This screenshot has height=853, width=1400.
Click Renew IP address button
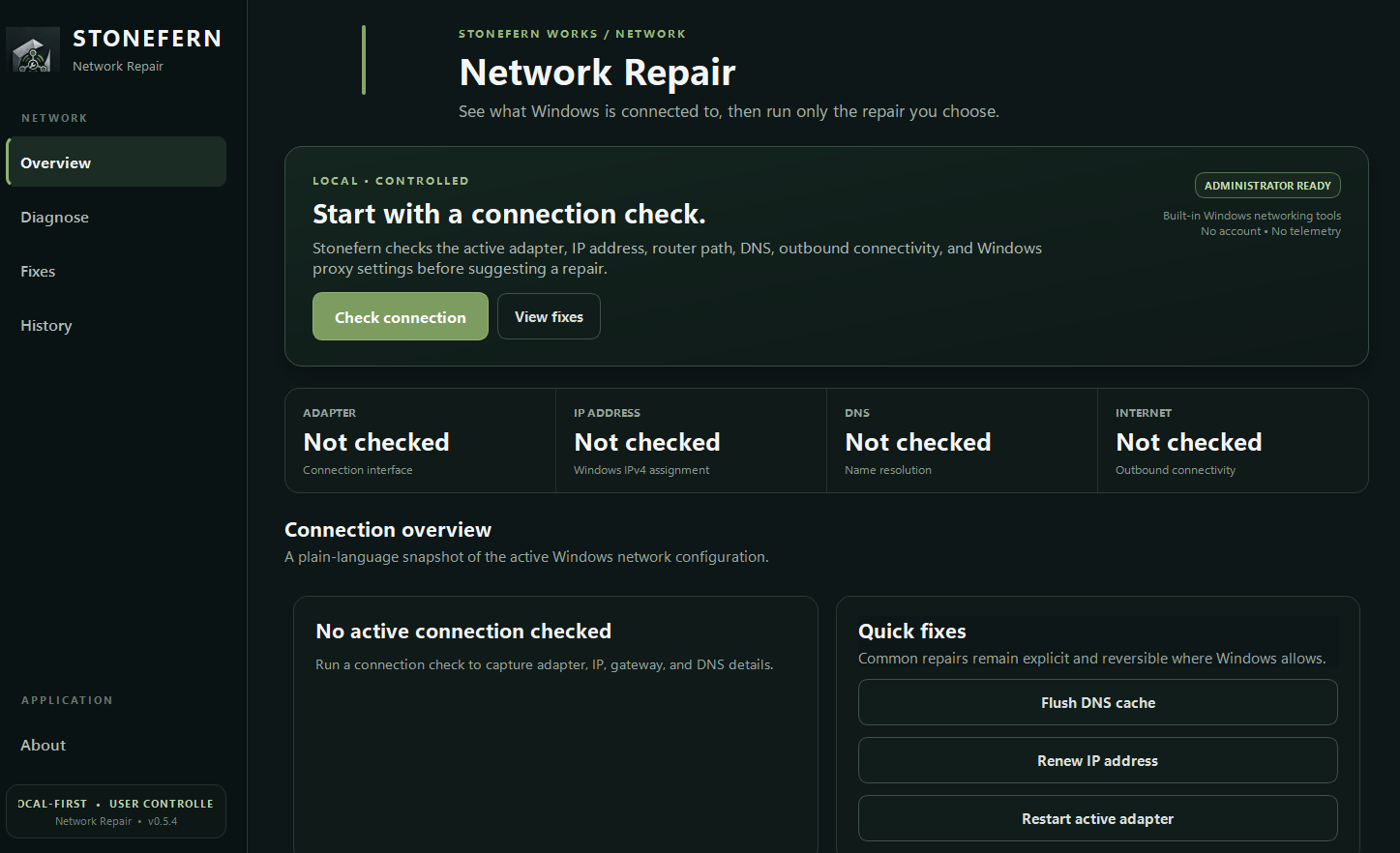1098,760
